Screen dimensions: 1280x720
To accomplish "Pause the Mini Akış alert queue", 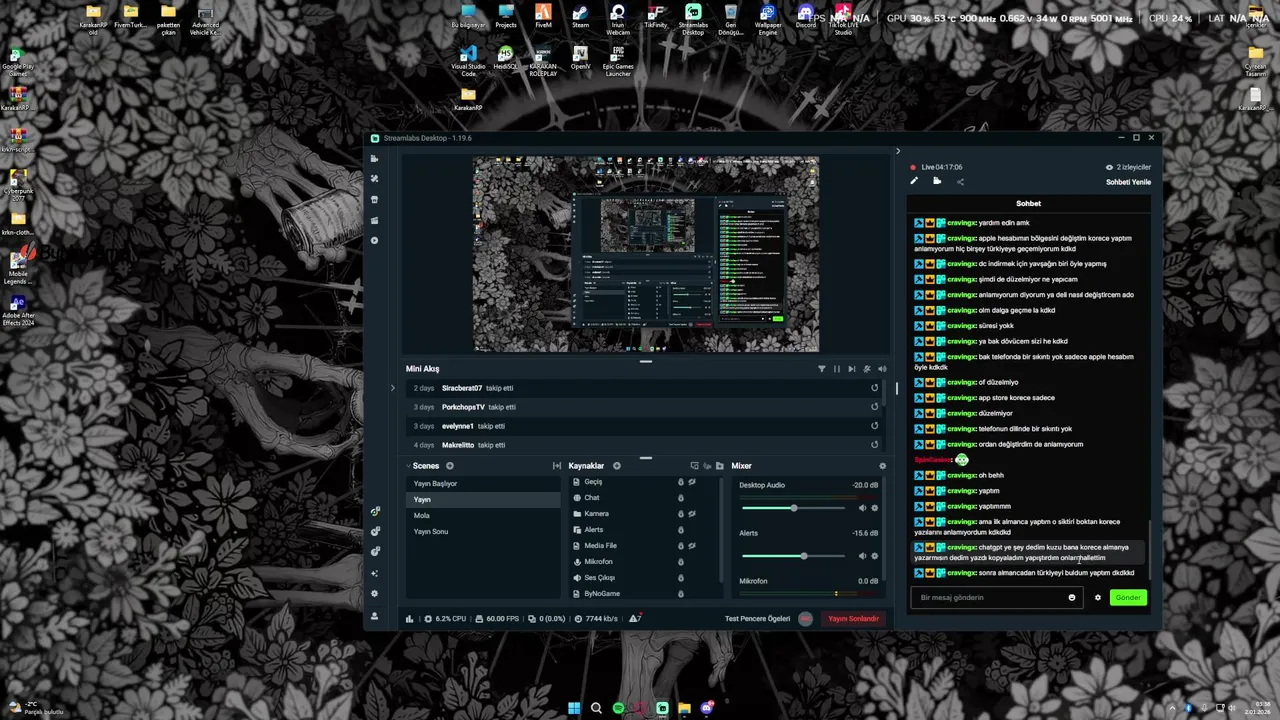I will click(837, 369).
